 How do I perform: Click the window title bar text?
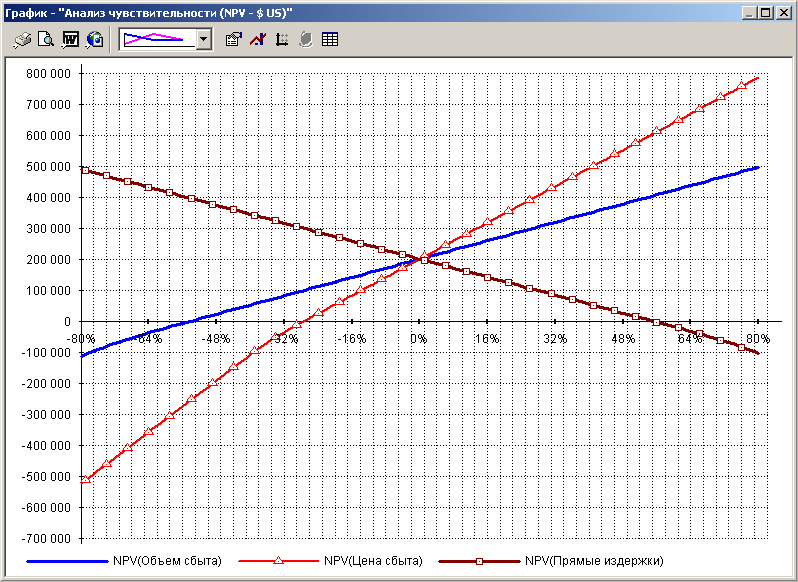point(149,13)
